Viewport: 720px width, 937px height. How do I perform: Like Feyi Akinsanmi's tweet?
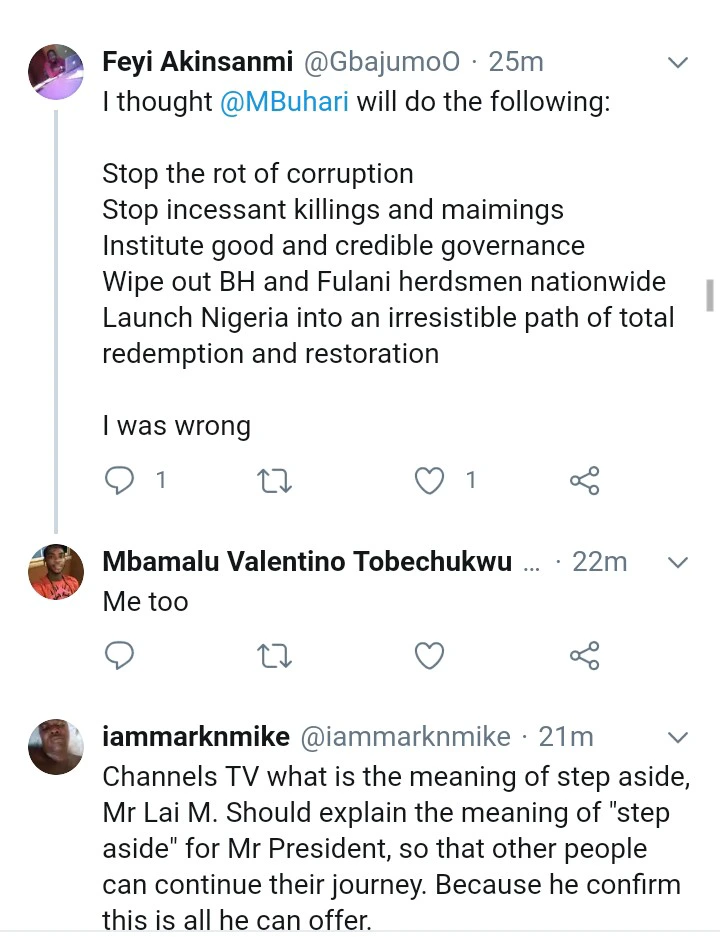[429, 481]
